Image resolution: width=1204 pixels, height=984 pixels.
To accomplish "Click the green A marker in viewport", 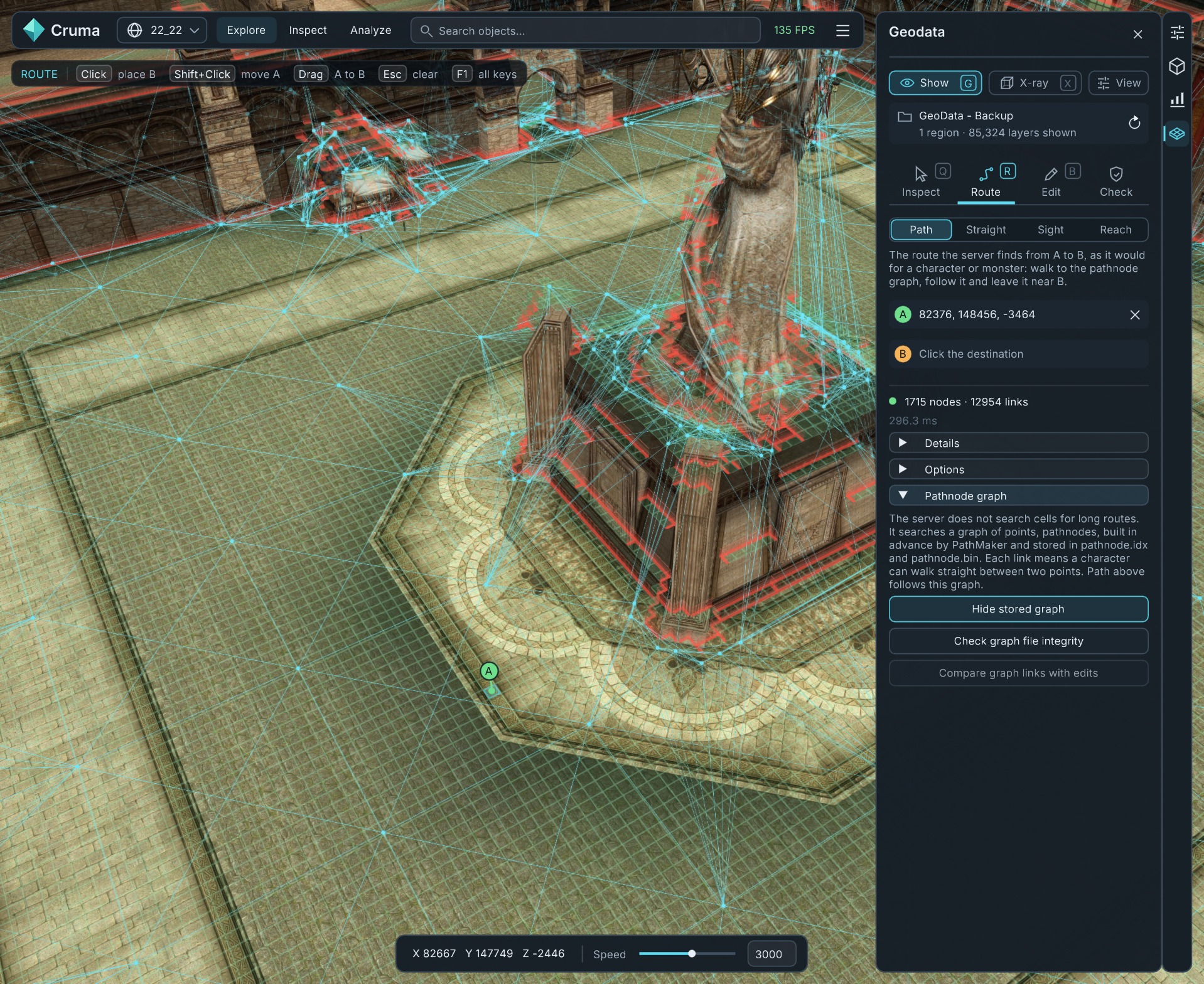I will [489, 671].
